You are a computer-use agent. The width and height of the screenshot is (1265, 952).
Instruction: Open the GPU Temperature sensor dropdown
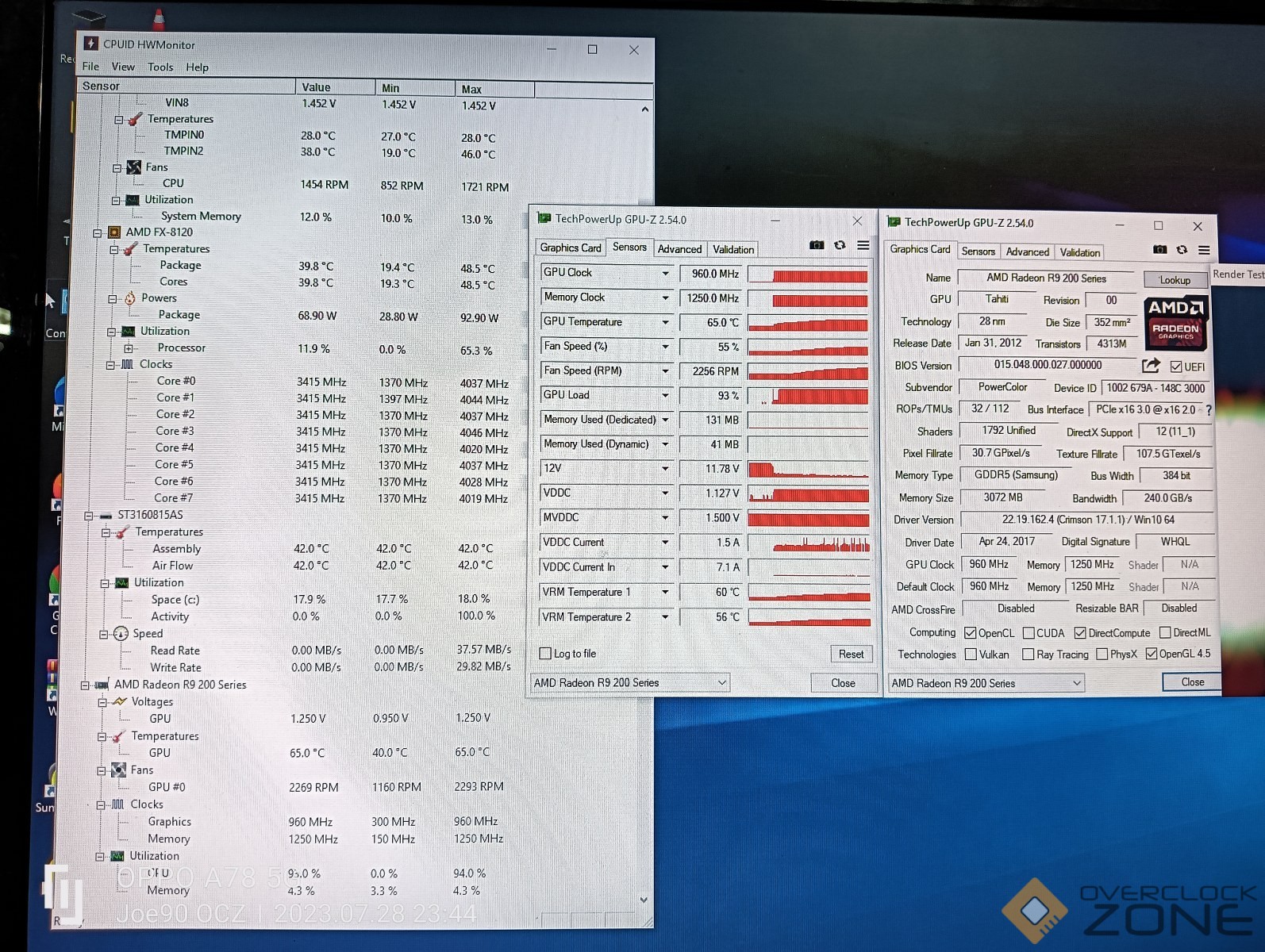coord(665,322)
